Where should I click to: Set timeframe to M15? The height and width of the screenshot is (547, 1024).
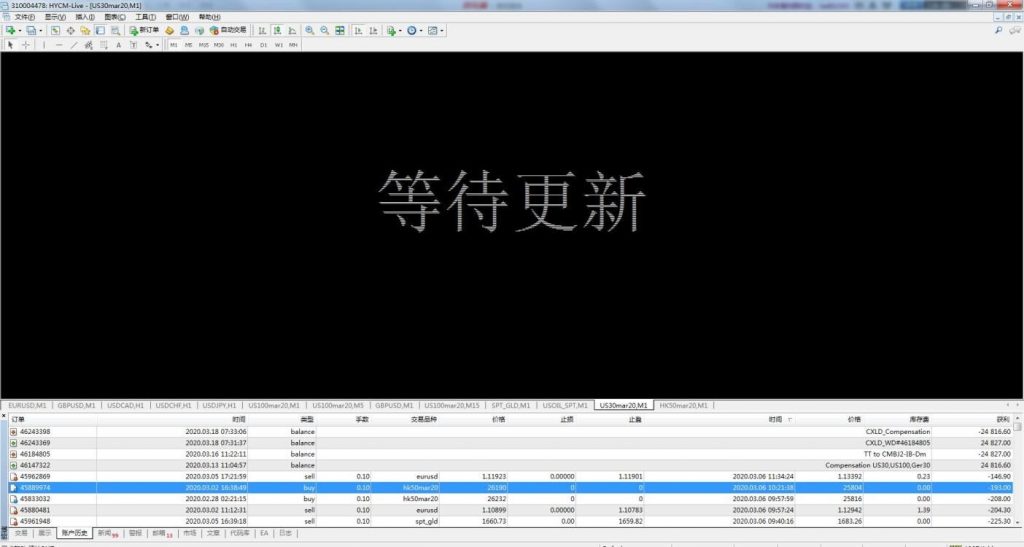(204, 45)
